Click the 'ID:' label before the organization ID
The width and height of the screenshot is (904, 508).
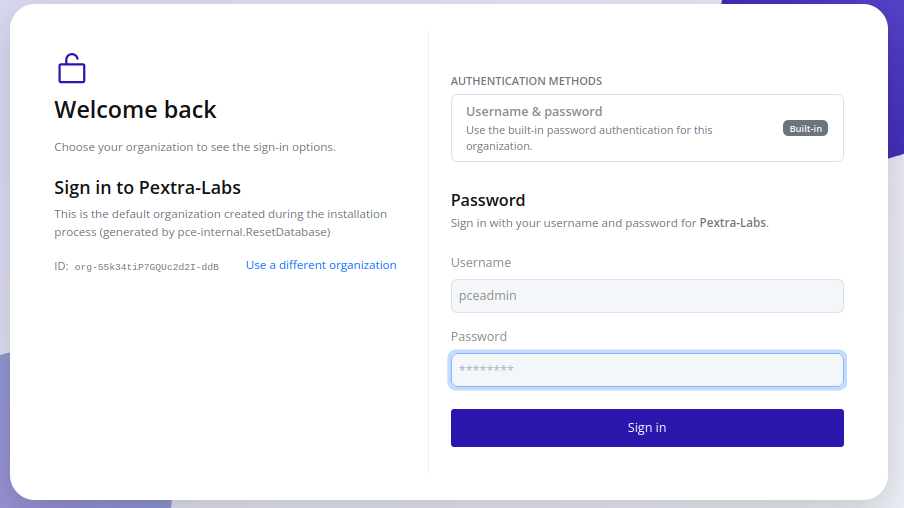tap(61, 266)
